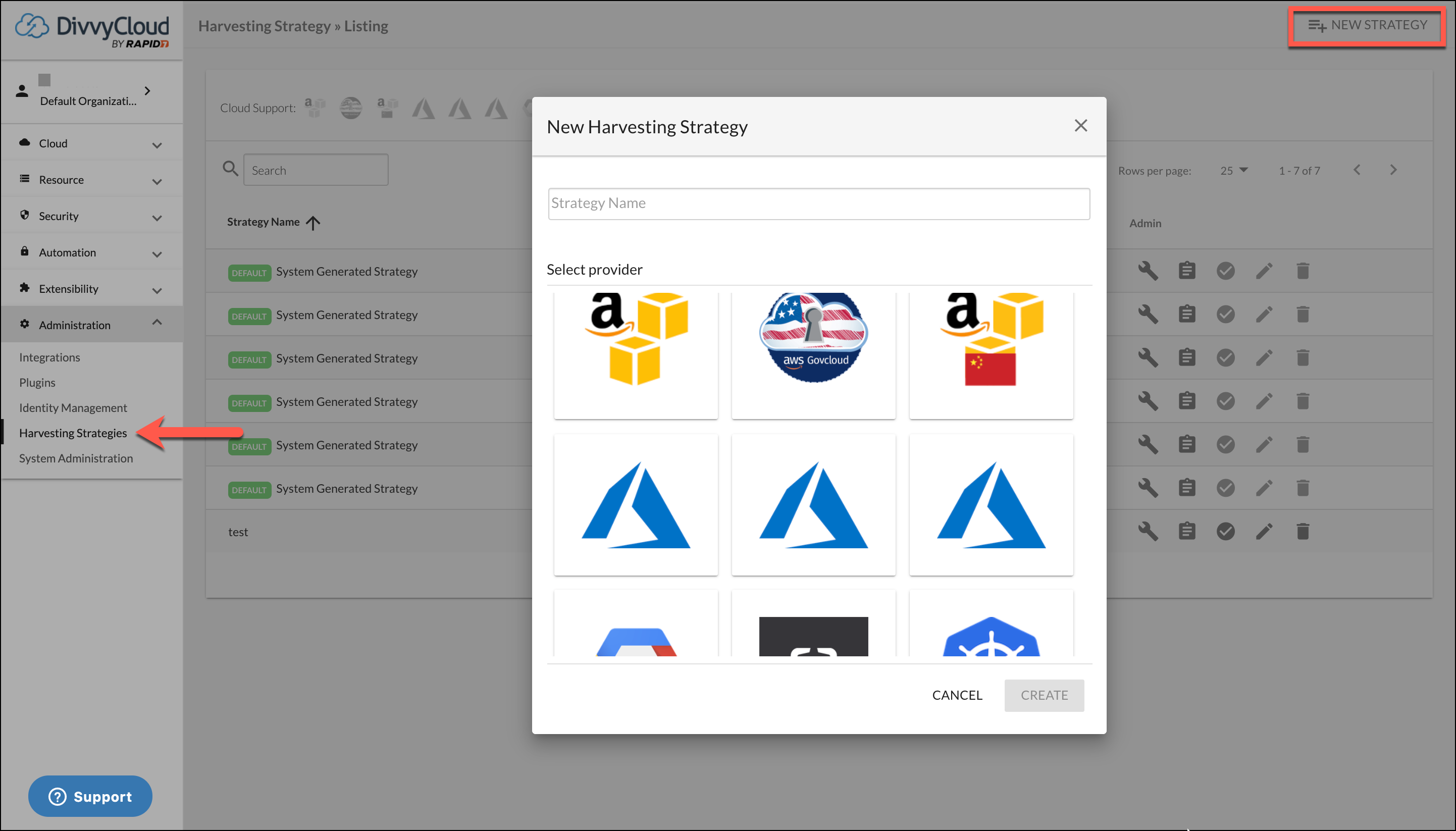Delete the first System Generated Strategy
1456x831 pixels.
1303,271
